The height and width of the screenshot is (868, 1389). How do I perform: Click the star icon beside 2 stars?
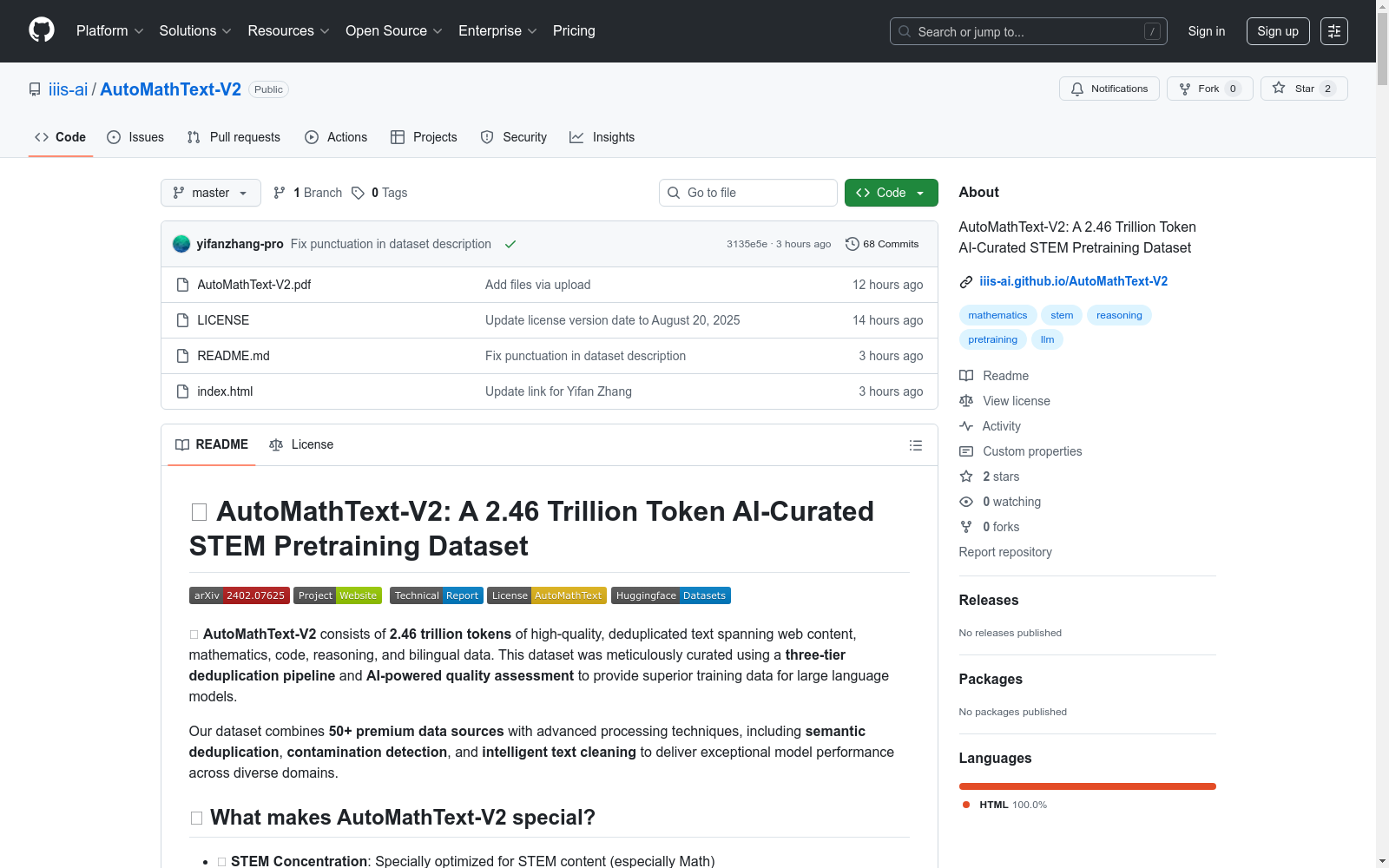[x=966, y=477]
